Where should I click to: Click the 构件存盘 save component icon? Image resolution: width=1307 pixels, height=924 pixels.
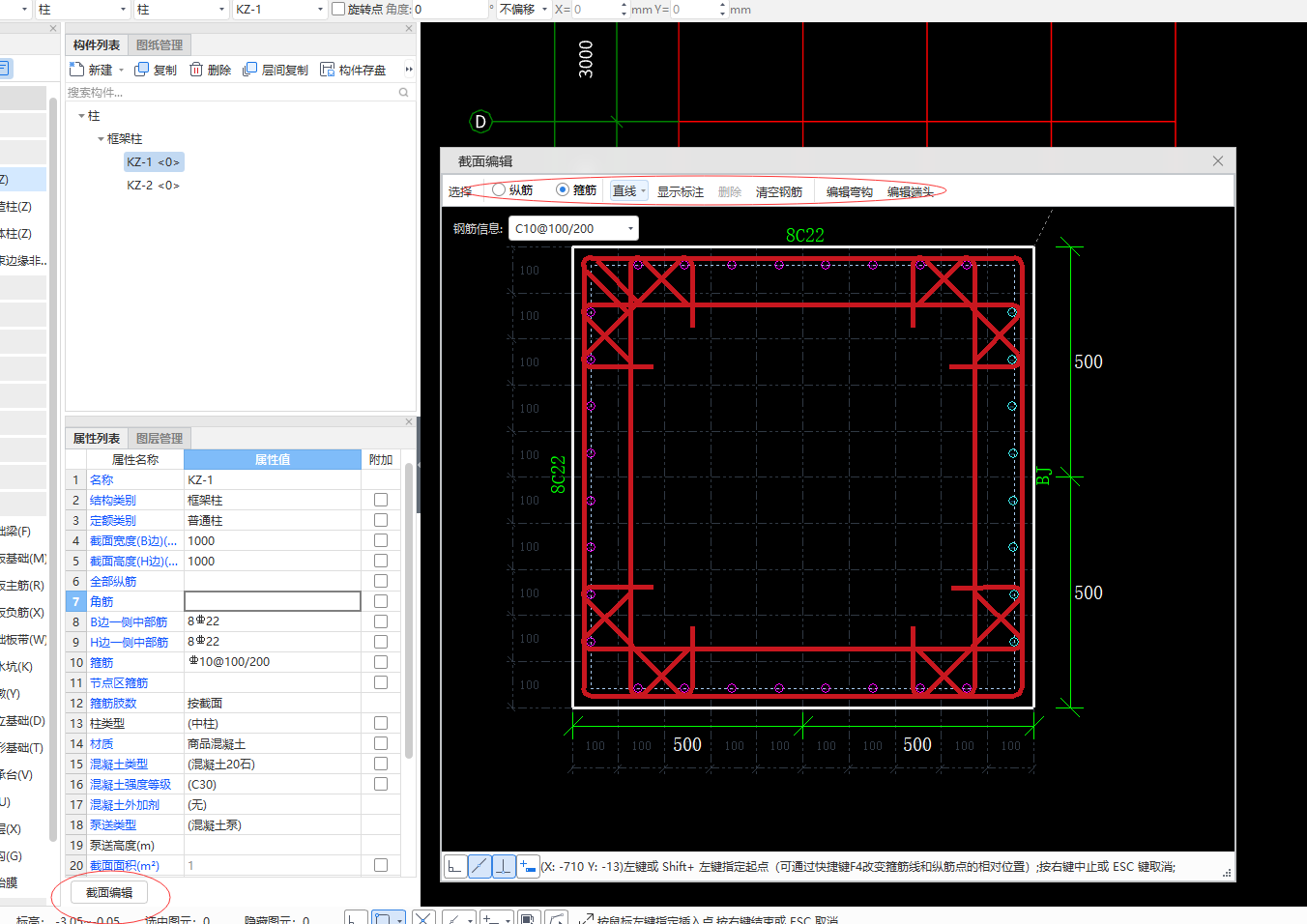(x=328, y=70)
